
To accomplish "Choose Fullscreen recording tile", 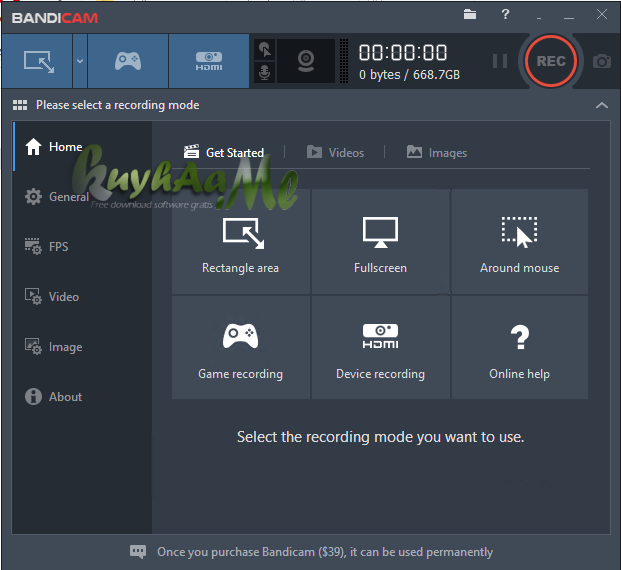I will click(x=381, y=242).
